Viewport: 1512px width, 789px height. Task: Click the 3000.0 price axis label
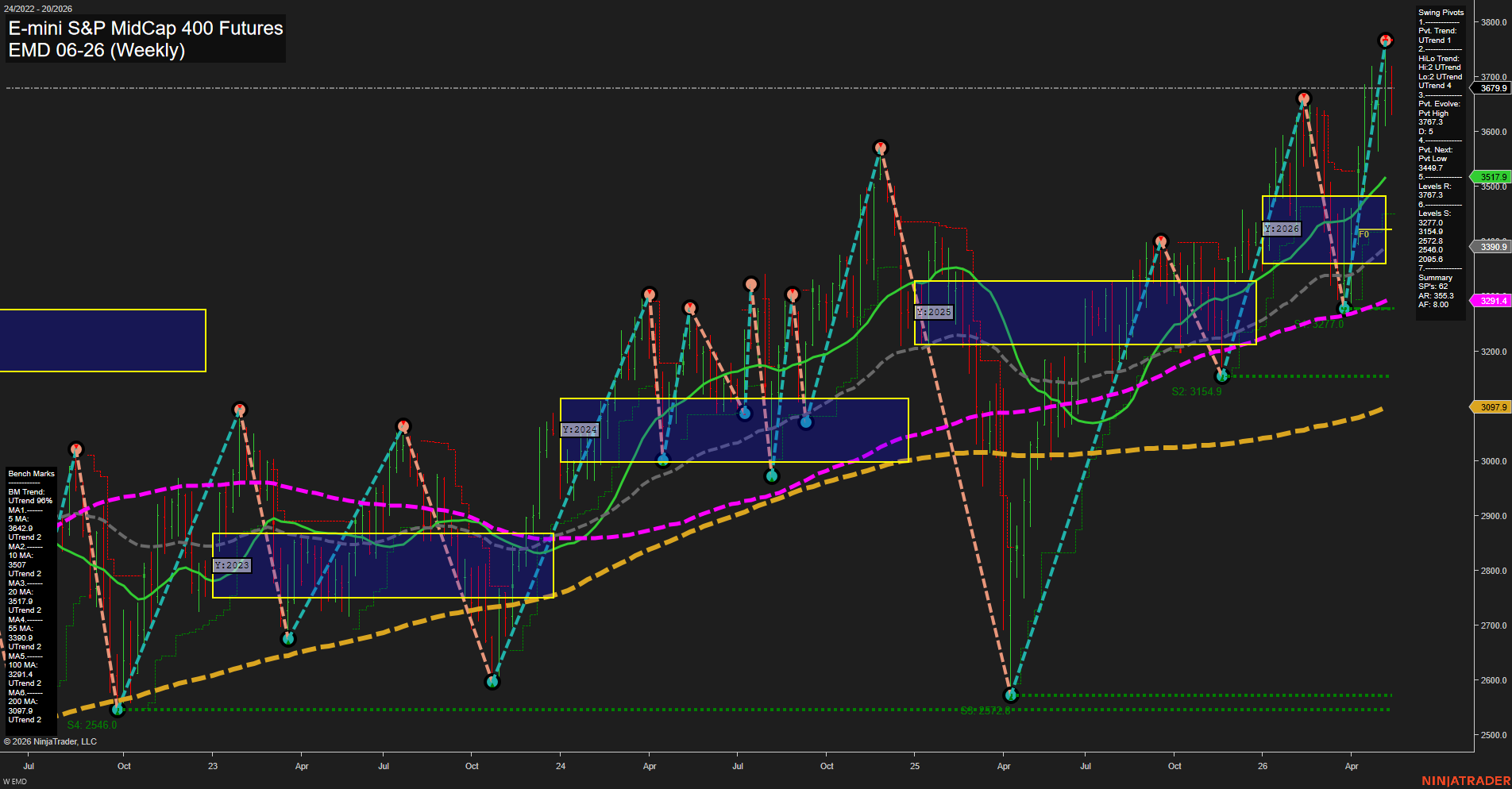1494,461
